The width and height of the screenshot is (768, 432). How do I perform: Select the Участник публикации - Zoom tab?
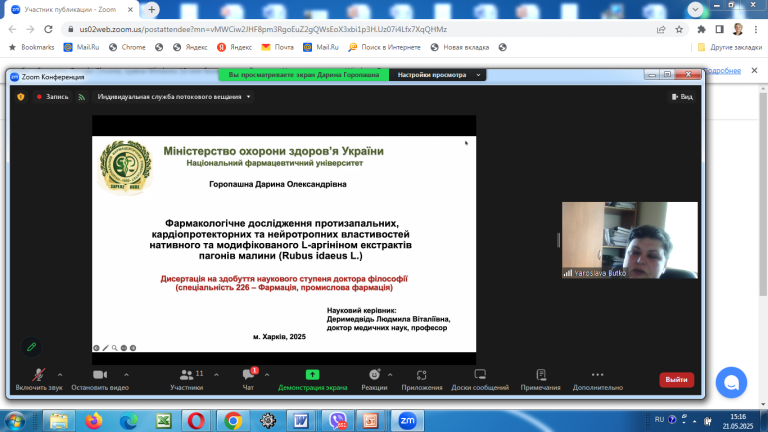70,9
